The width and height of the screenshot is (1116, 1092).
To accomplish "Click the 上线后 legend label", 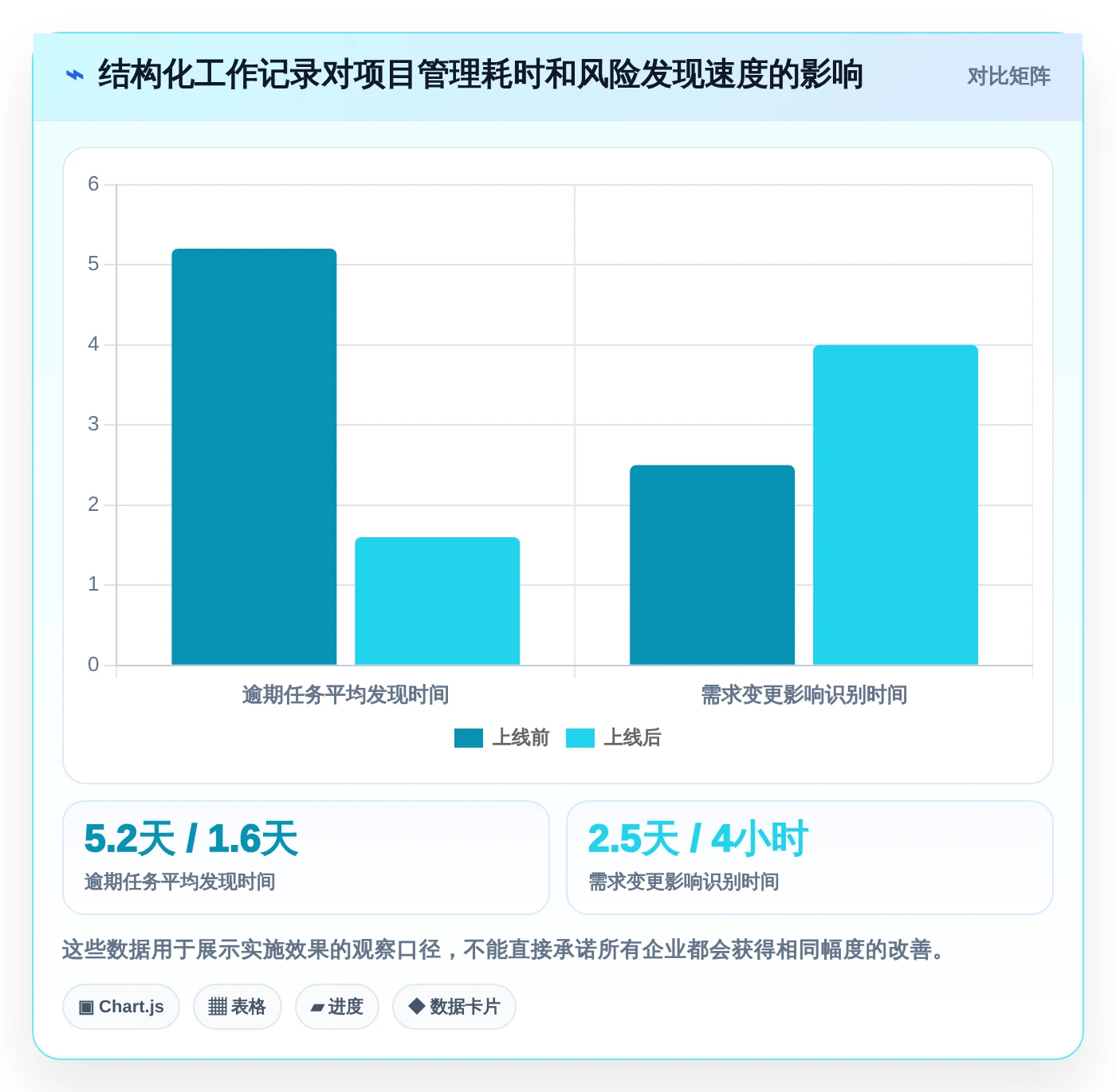I will (x=633, y=738).
